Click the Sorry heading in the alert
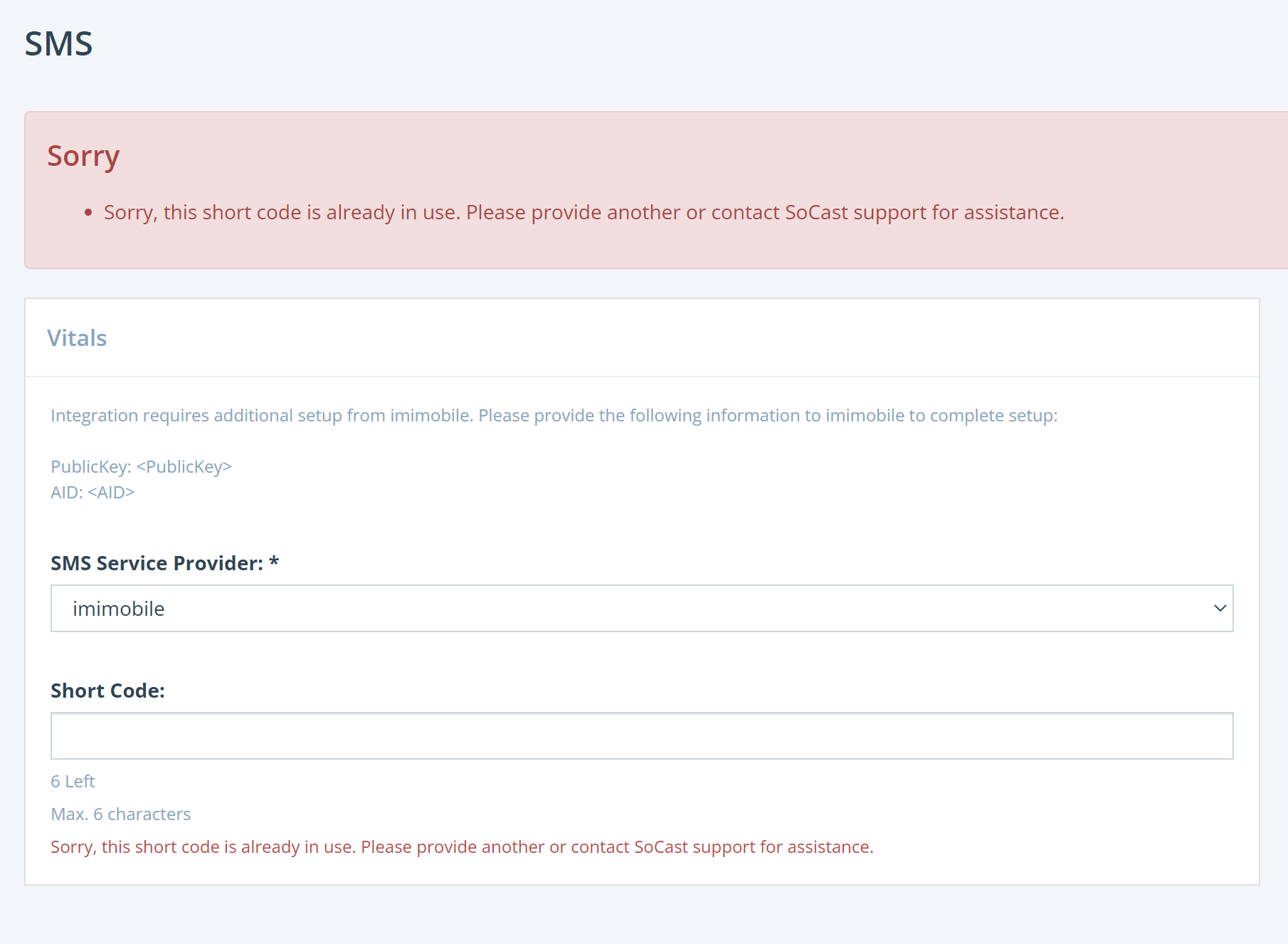 pos(83,156)
